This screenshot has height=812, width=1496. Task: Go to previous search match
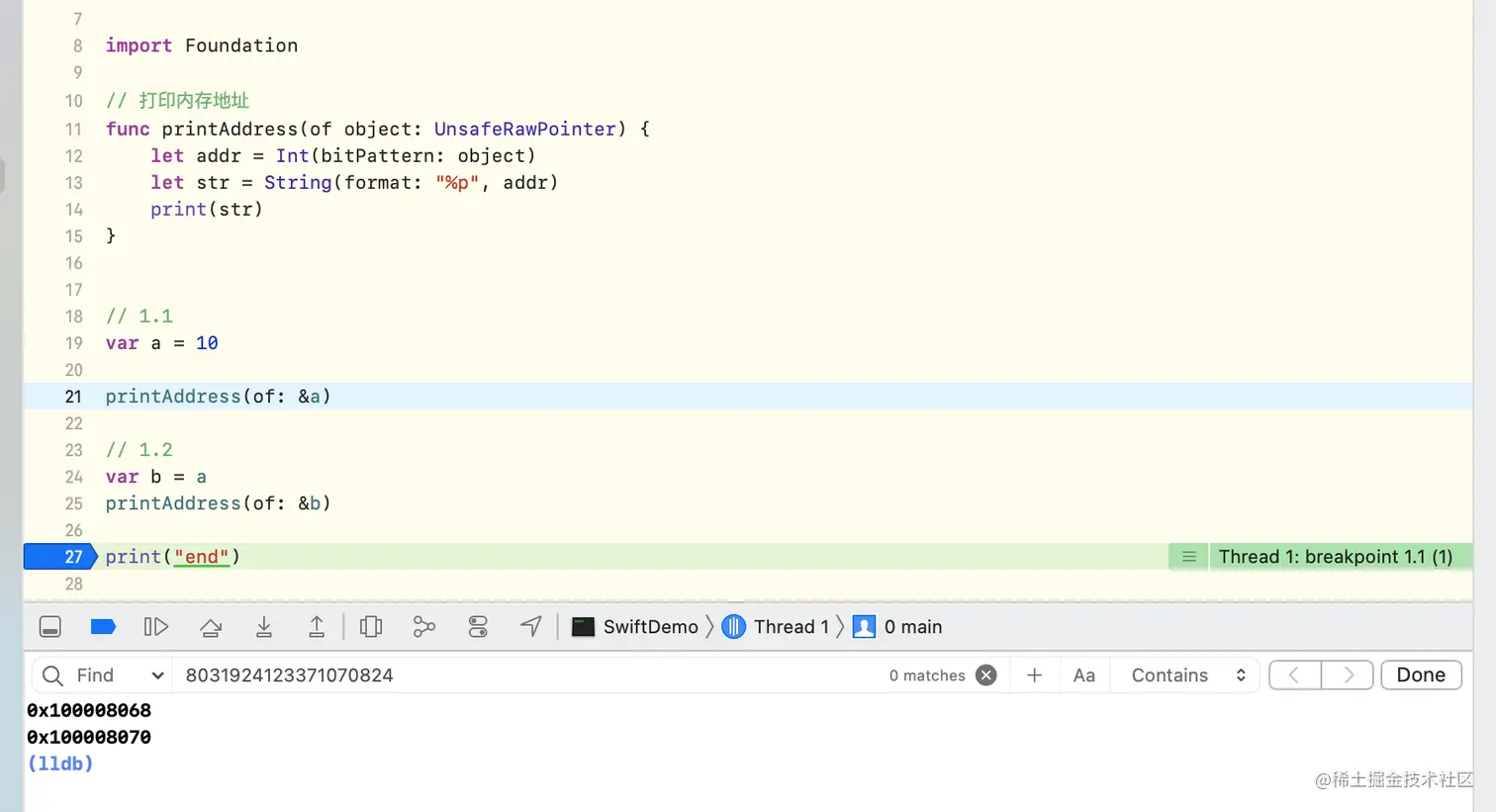(x=1294, y=676)
